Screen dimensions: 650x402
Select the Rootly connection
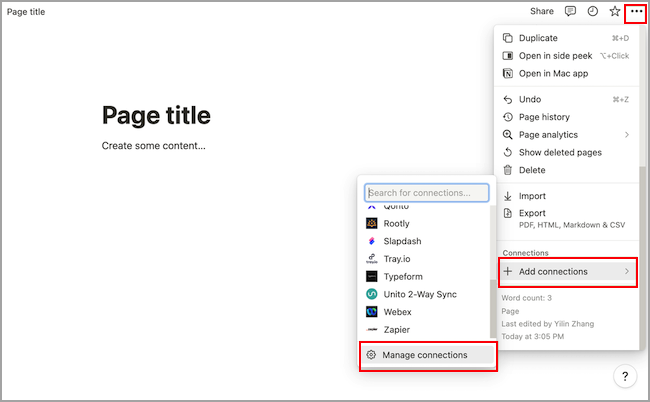tap(426, 224)
